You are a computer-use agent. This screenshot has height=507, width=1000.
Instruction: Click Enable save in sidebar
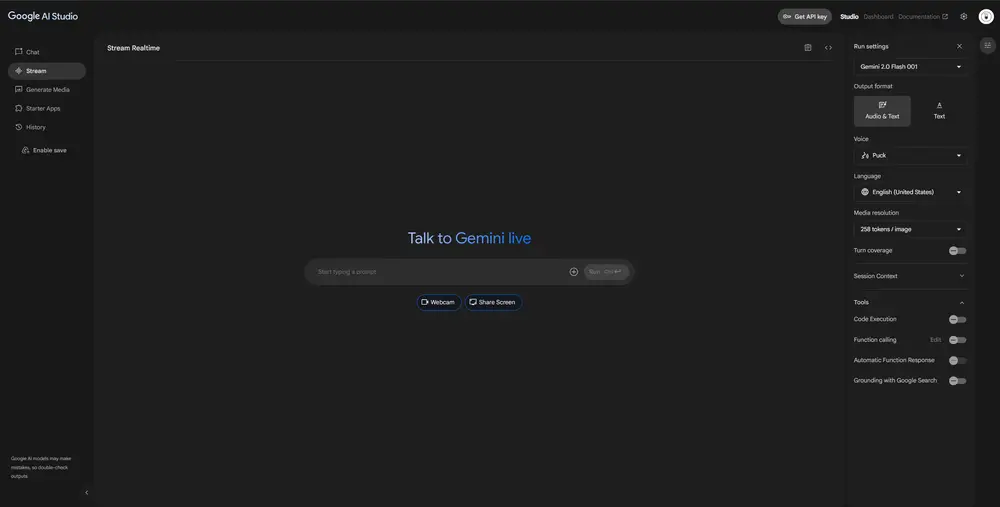(x=44, y=151)
